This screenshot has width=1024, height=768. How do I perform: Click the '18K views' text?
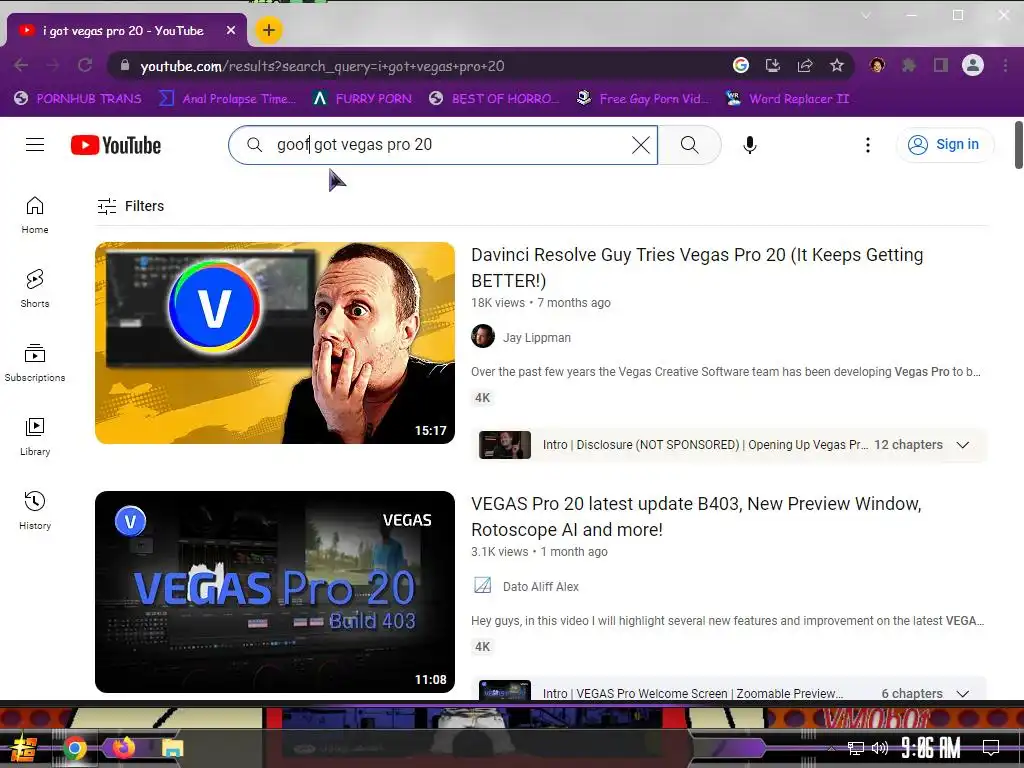click(x=498, y=303)
